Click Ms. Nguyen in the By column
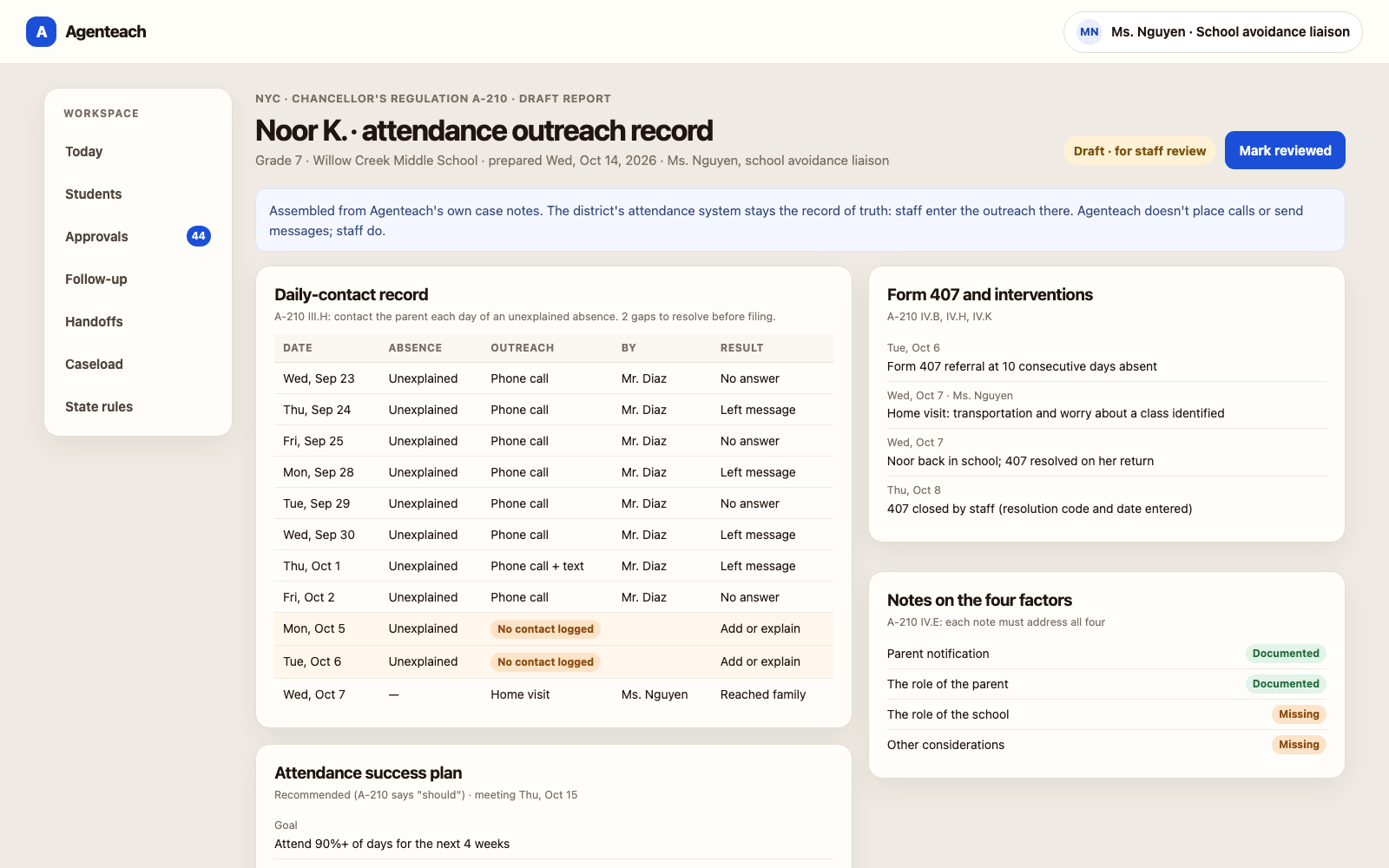Viewport: 1389px width, 868px height. point(655,694)
